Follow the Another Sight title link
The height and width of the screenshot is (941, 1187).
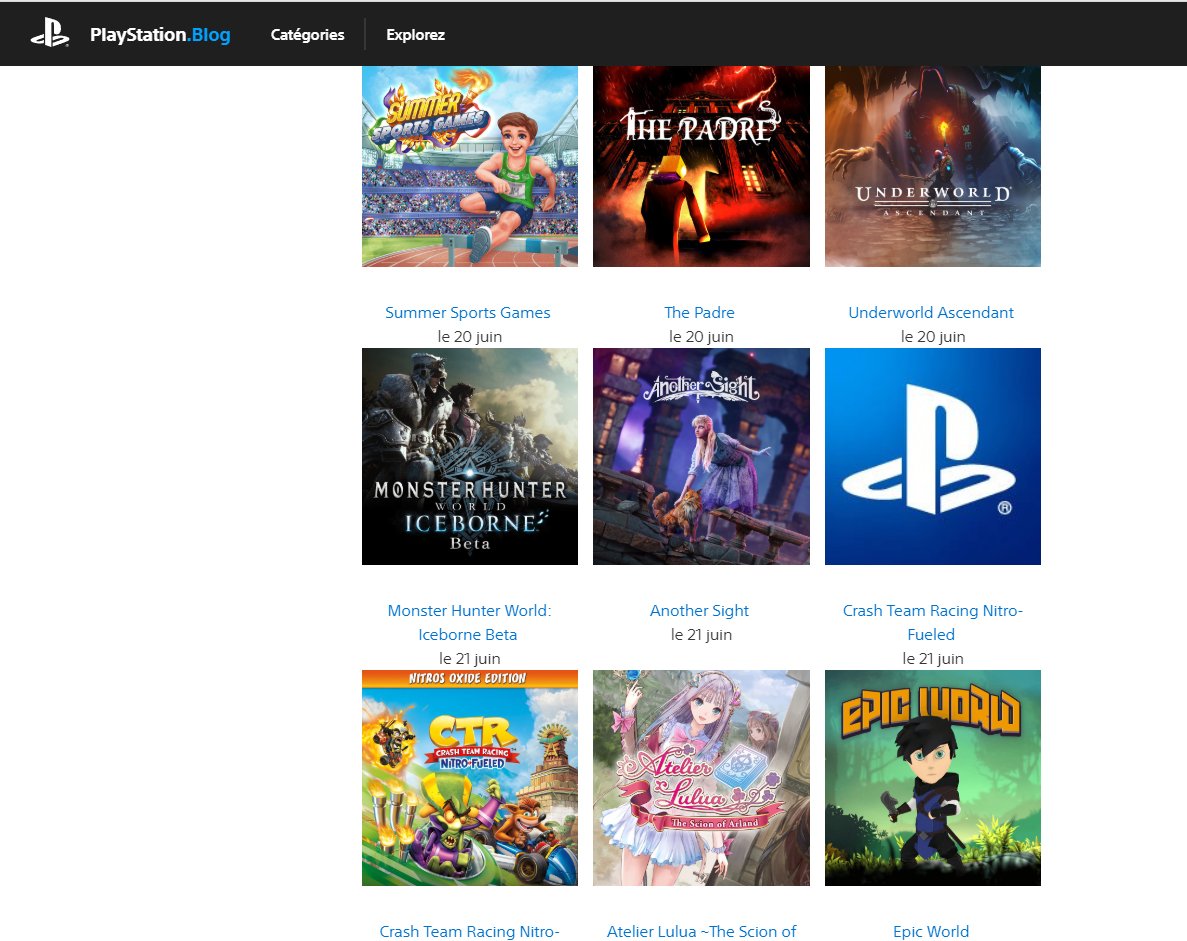(699, 610)
